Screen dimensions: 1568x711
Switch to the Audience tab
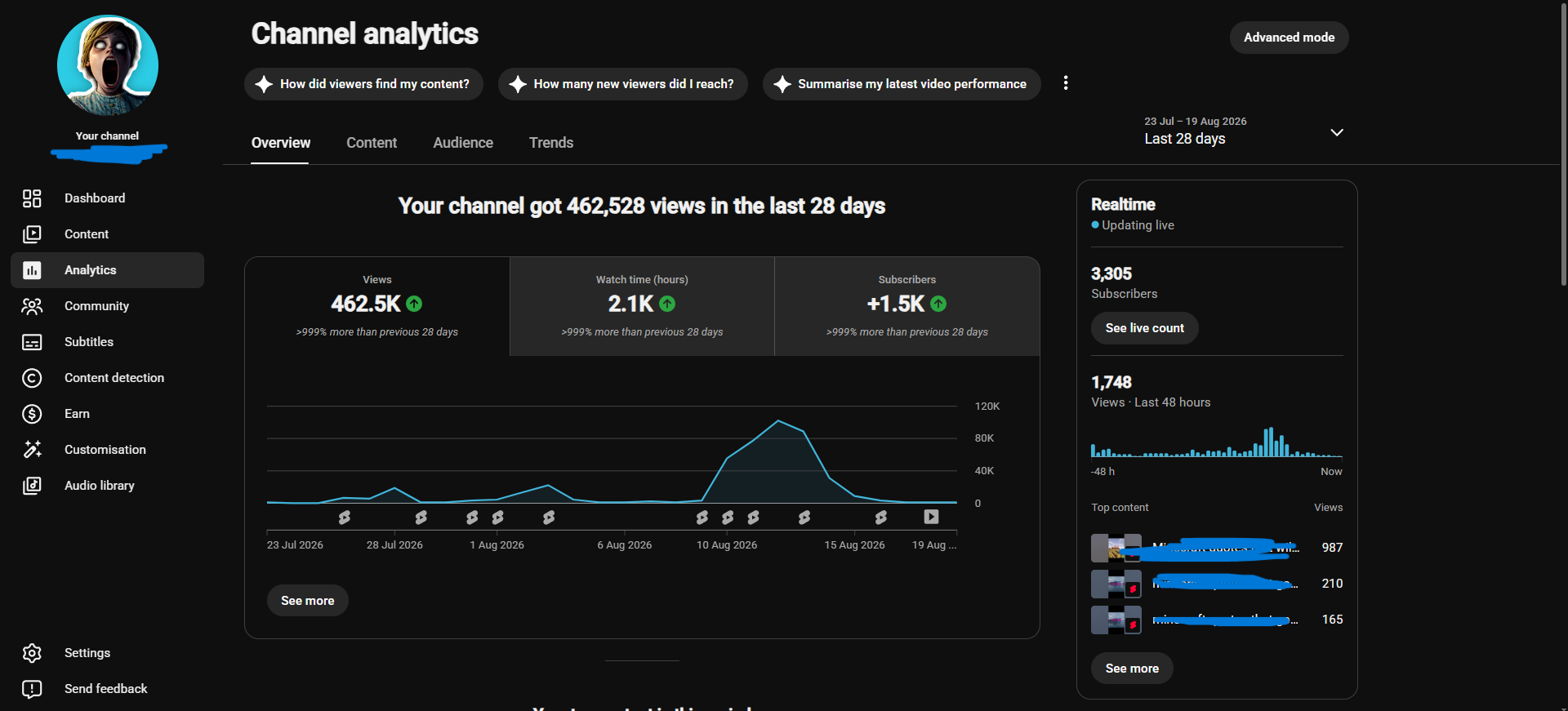coord(463,143)
